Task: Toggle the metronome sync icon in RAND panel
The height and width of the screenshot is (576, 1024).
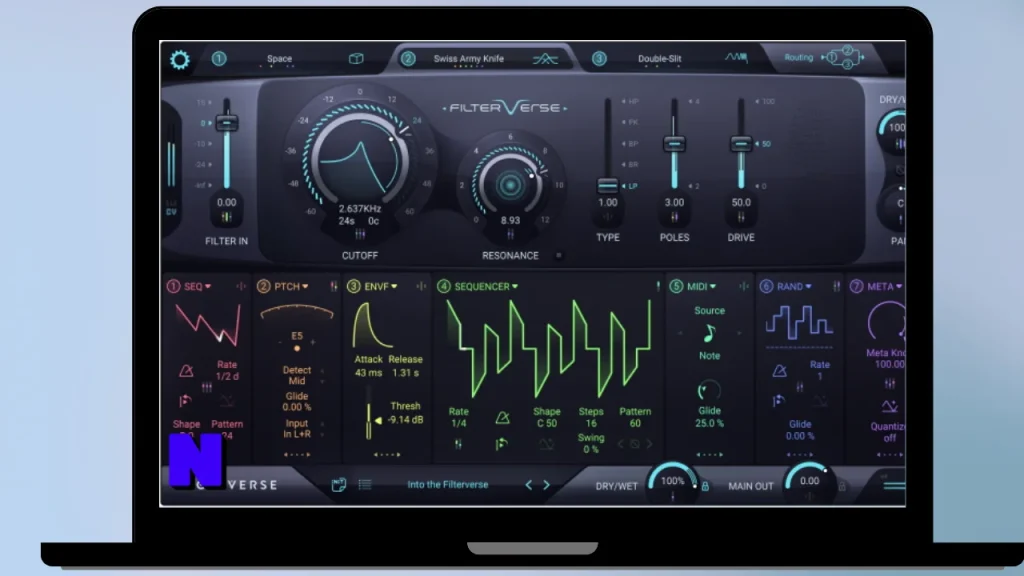Action: [x=779, y=371]
